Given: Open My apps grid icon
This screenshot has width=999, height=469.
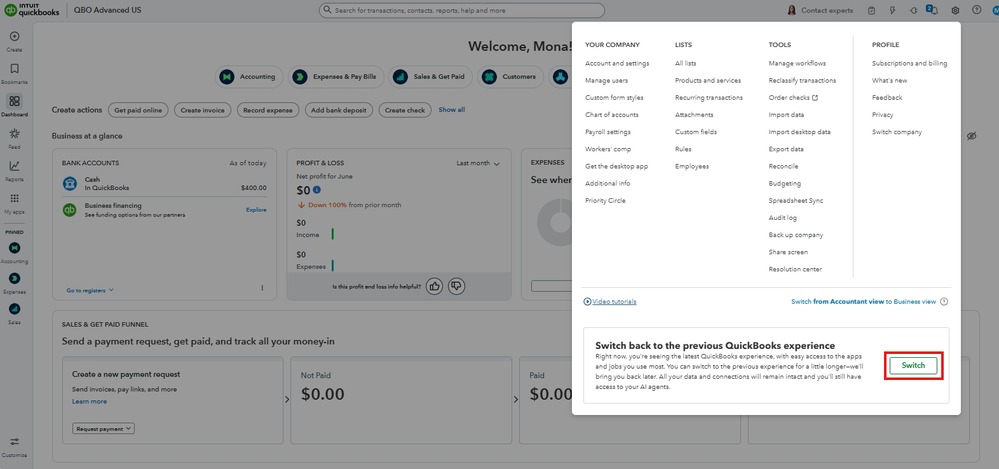Looking at the screenshot, I should coord(14,203).
